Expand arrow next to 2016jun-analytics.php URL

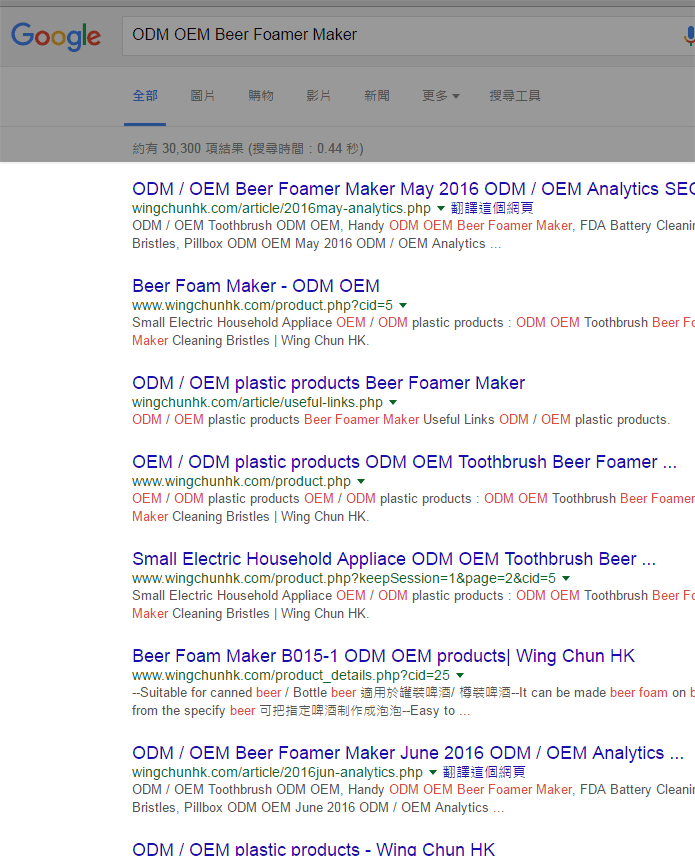tap(433, 772)
